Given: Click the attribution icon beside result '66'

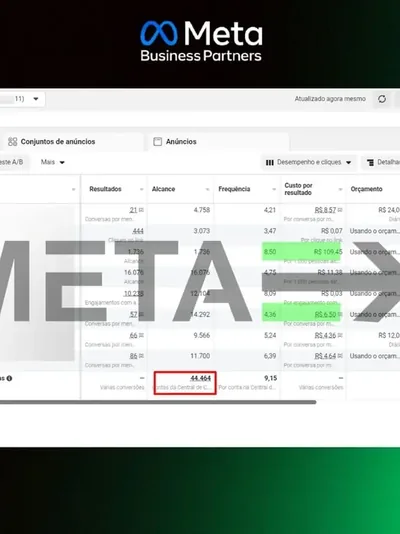Looking at the screenshot, I should 141,336.
